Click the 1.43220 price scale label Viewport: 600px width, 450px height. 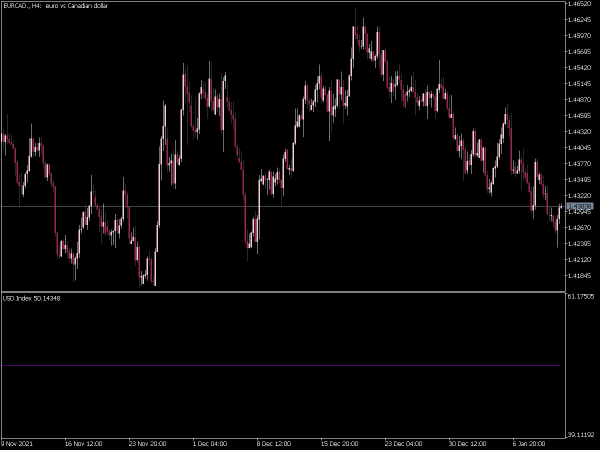580,196
